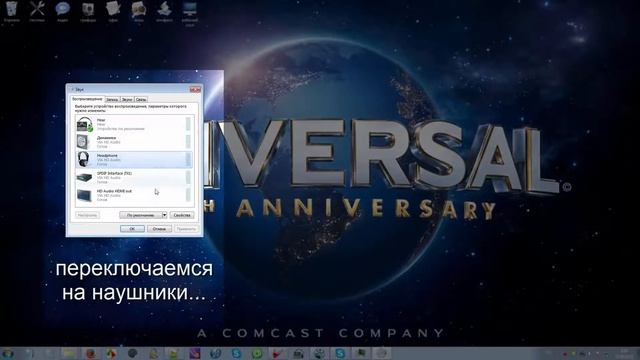Close the Звук dialog window
Screen dimensions: 640x360
pos(195,89)
